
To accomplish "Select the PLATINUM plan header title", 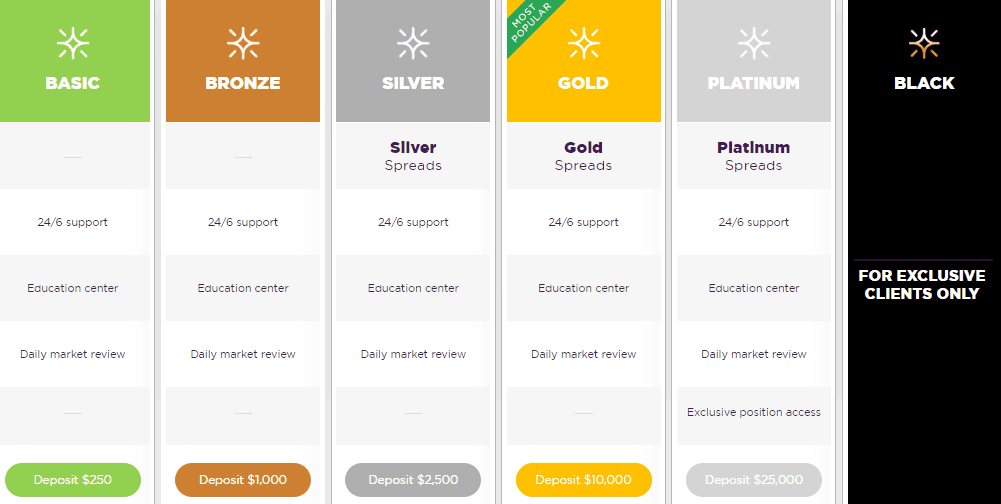I will [x=754, y=83].
